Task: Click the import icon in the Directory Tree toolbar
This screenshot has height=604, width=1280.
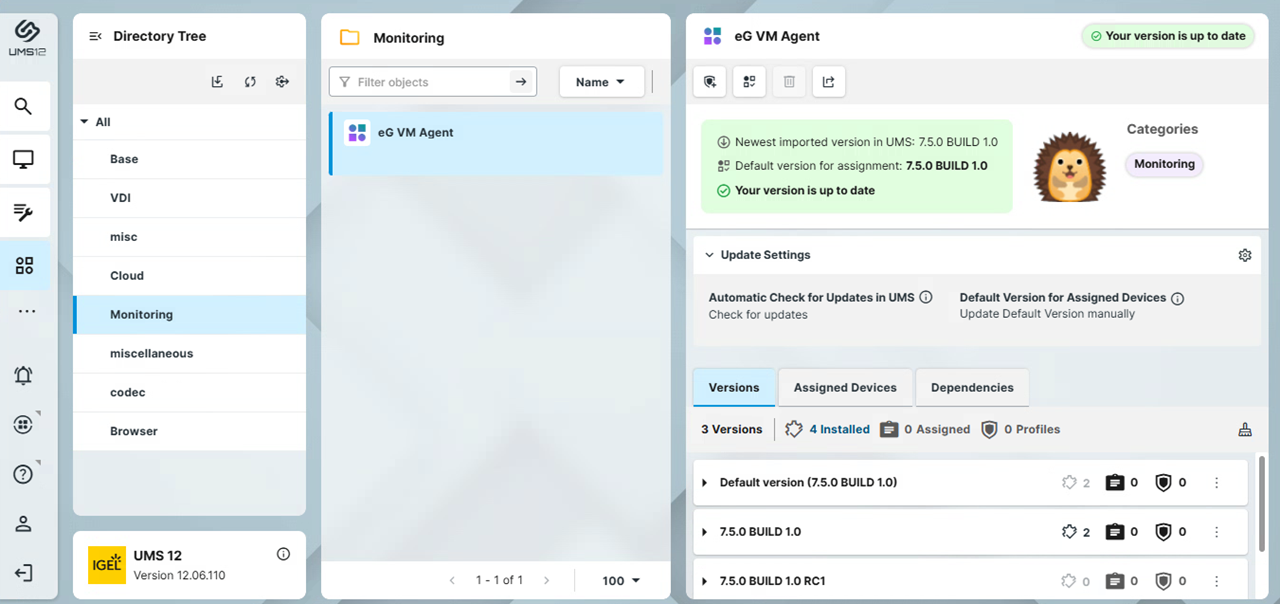Action: click(217, 82)
